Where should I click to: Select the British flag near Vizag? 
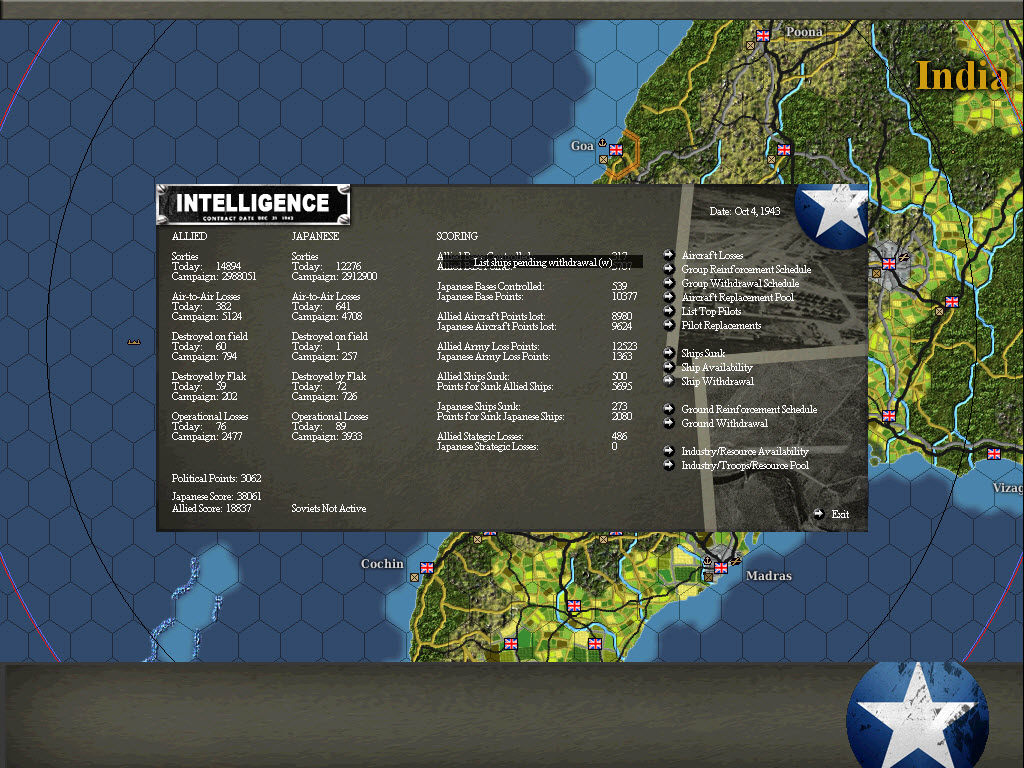[x=994, y=454]
